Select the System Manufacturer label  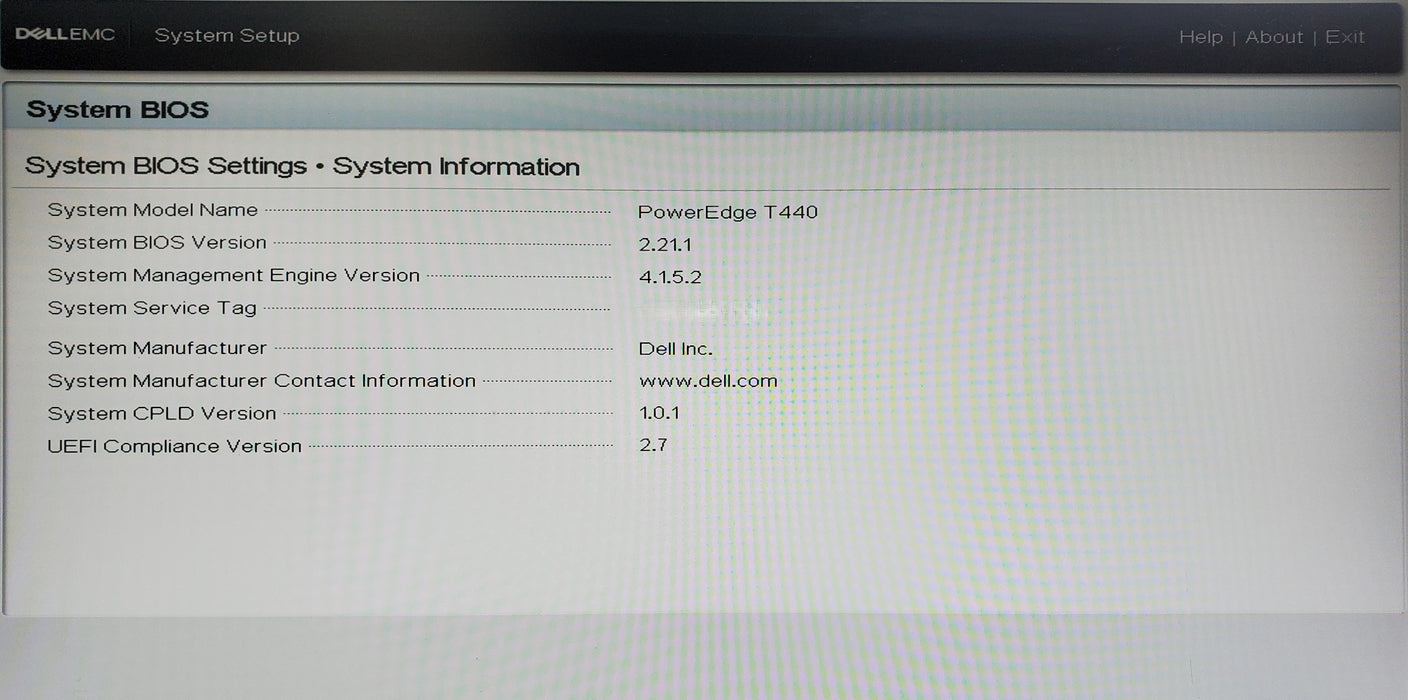point(157,349)
